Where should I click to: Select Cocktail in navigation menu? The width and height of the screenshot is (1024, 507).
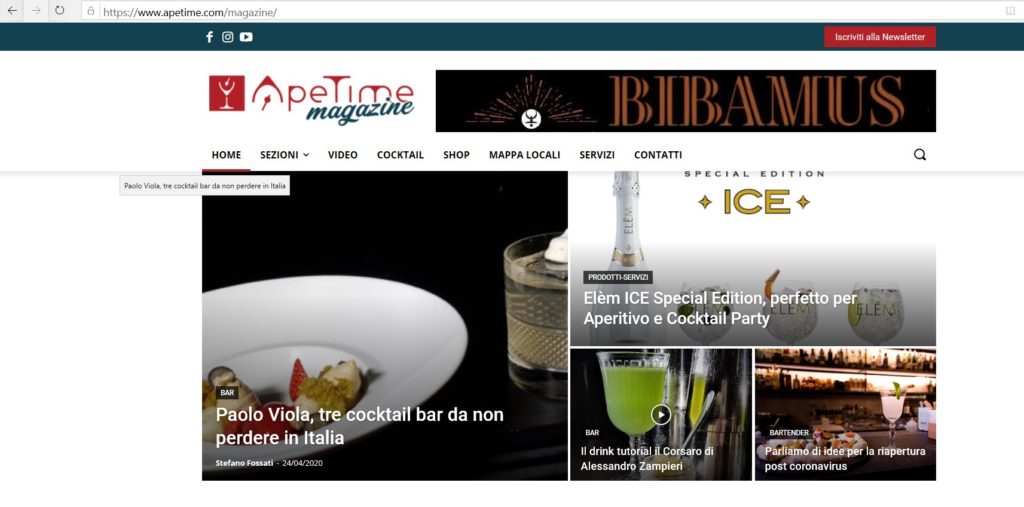coord(400,155)
